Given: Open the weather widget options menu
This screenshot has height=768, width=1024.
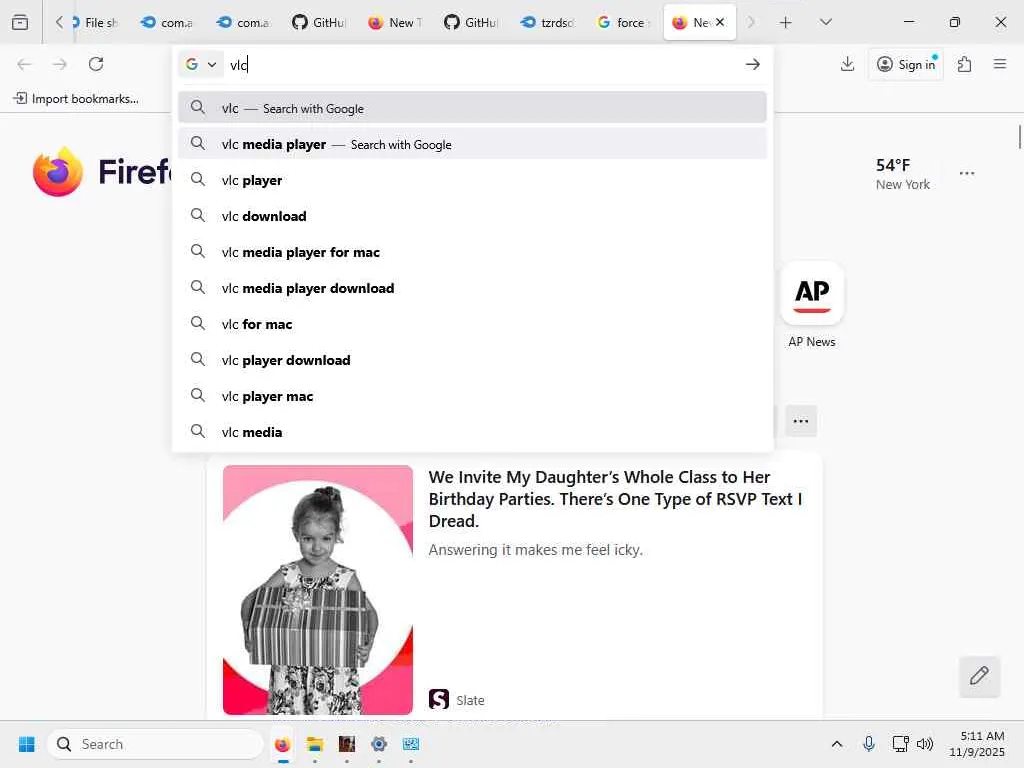Looking at the screenshot, I should [967, 173].
